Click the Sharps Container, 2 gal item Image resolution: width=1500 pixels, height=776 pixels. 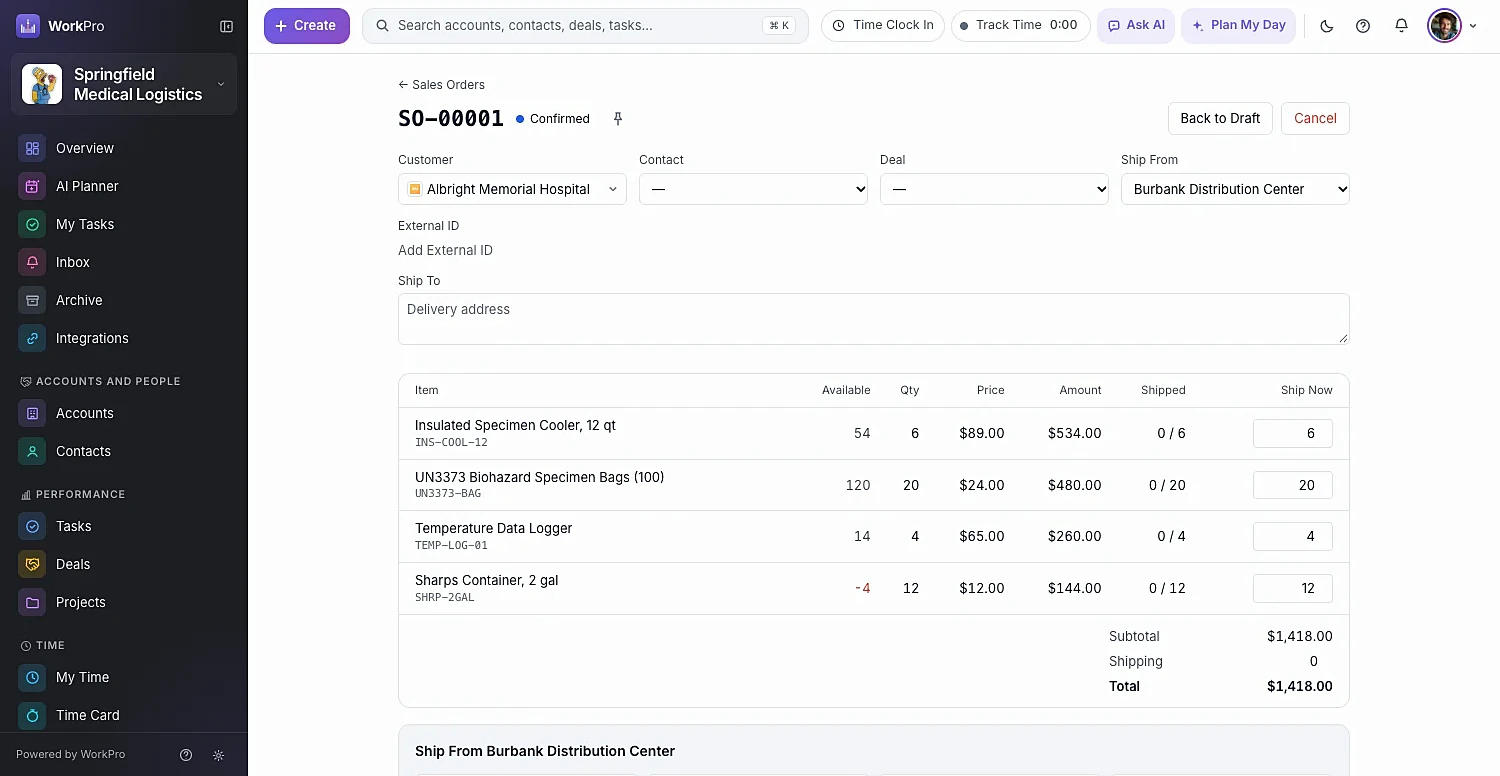click(487, 580)
